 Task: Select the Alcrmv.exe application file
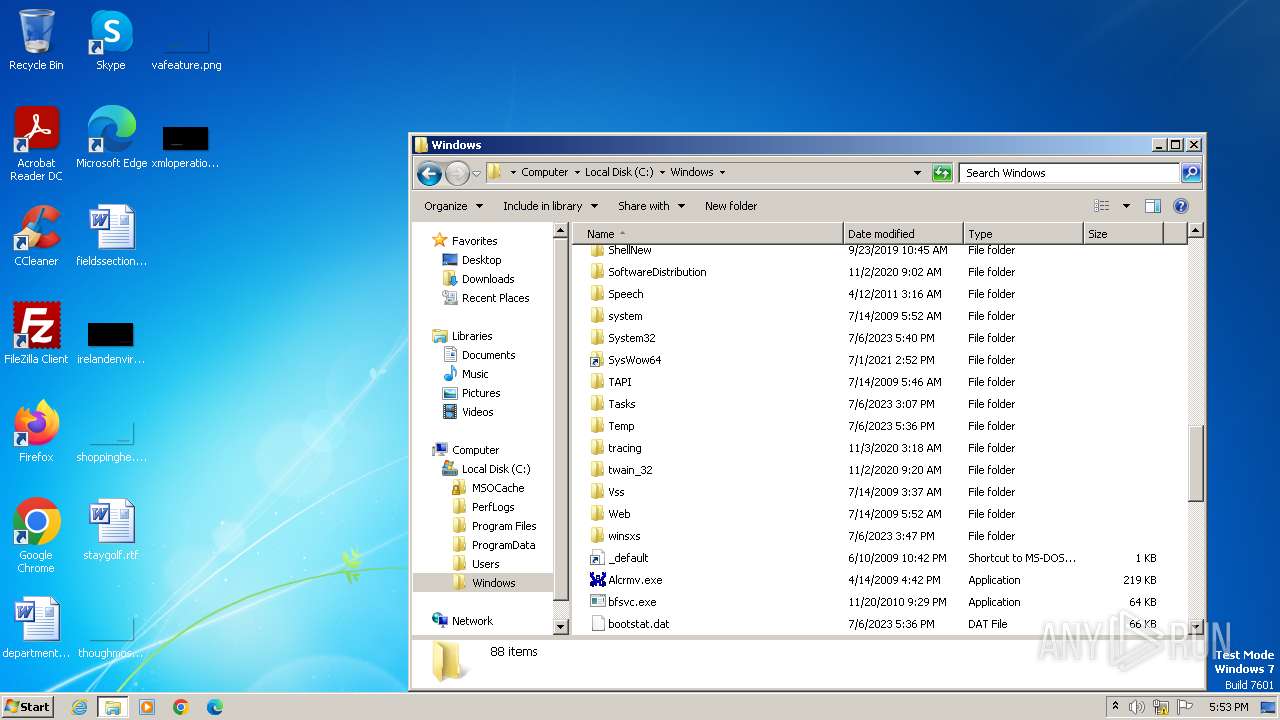tap(635, 580)
